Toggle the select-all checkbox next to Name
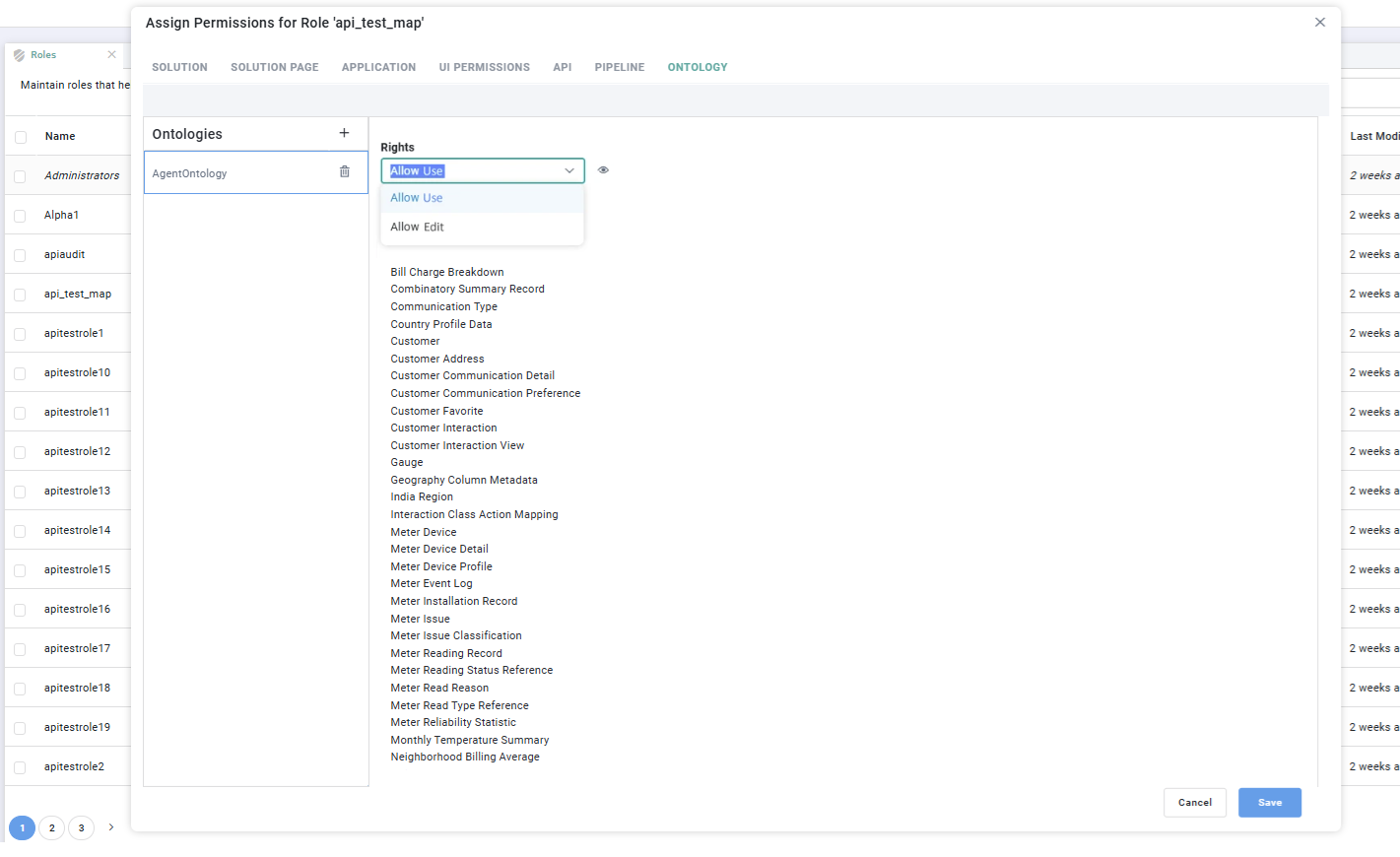Viewport: 1400px width, 857px height. (x=20, y=137)
